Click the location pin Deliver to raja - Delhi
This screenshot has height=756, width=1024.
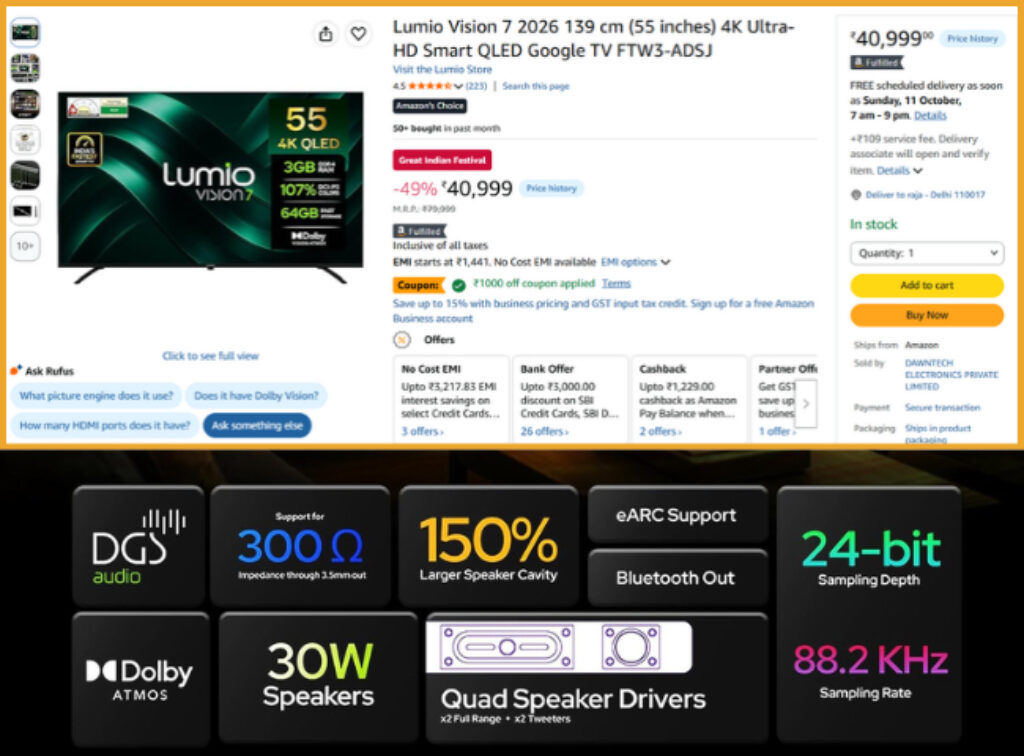tap(918, 195)
